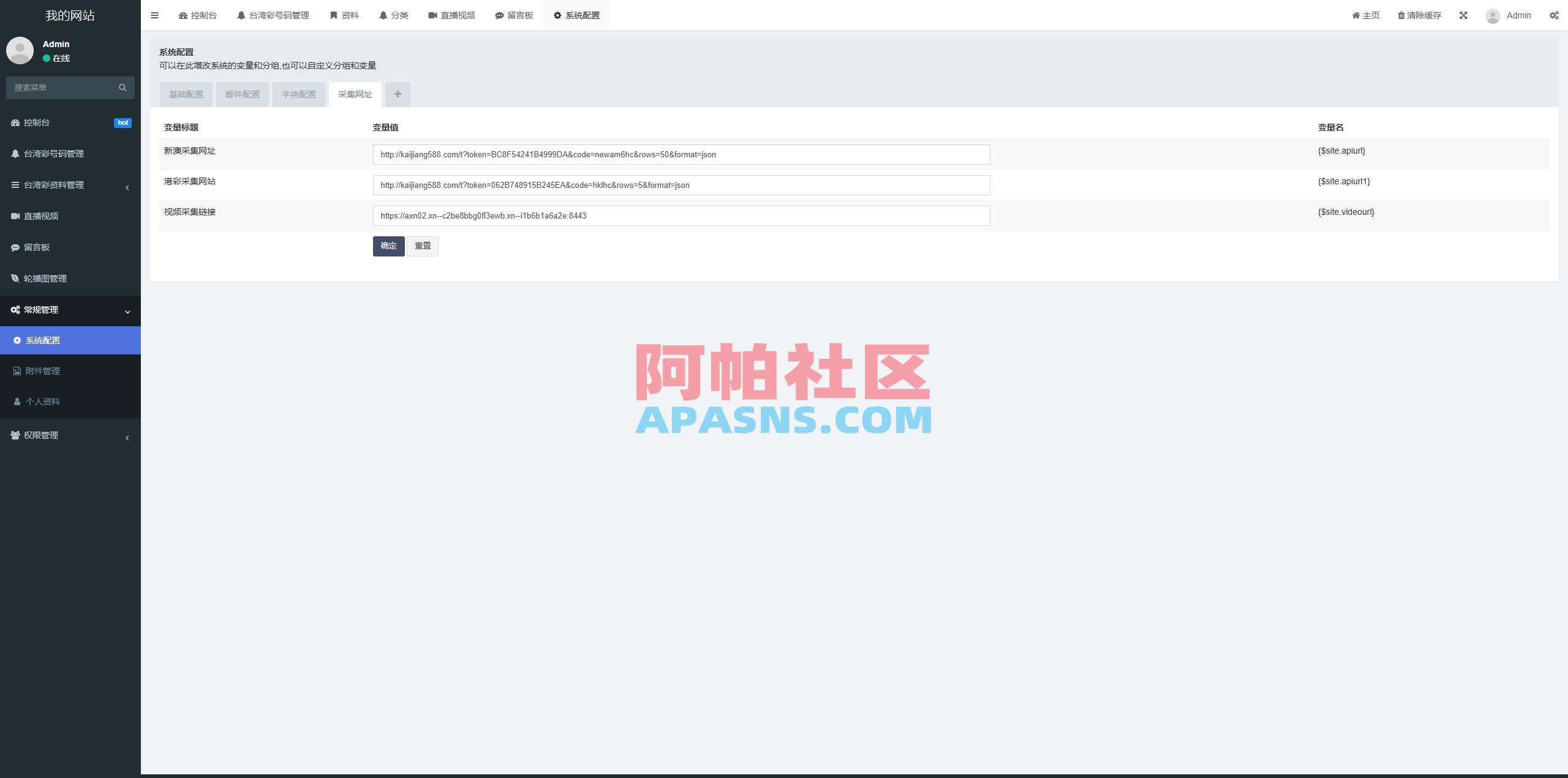Expand the 台湾彩资料管理 menu

tap(54, 185)
